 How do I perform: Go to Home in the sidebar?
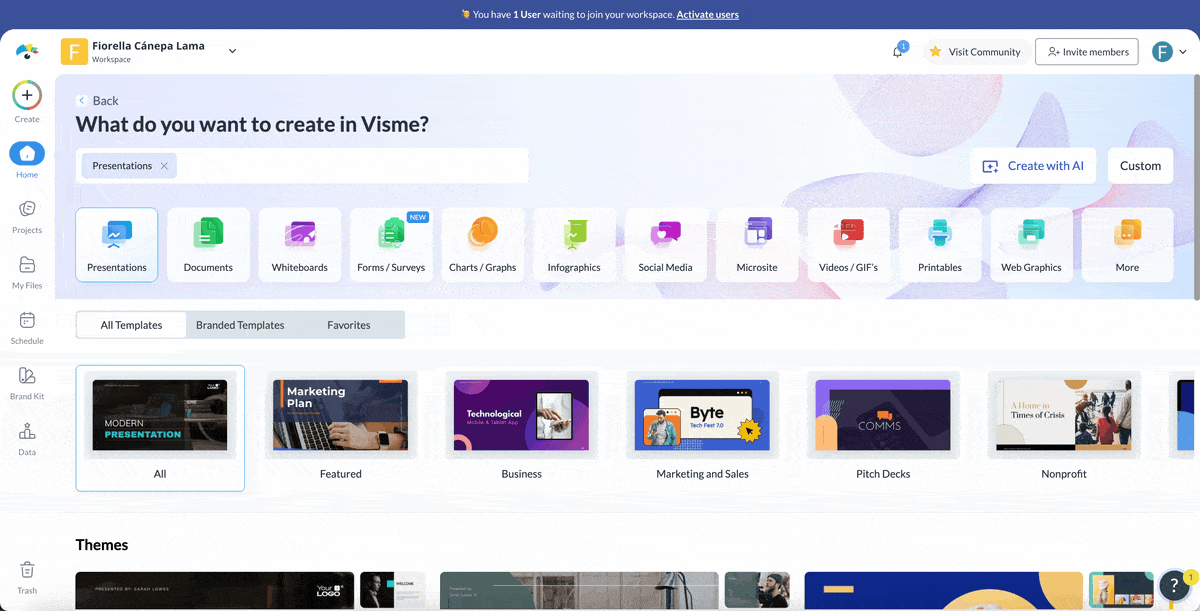(27, 153)
